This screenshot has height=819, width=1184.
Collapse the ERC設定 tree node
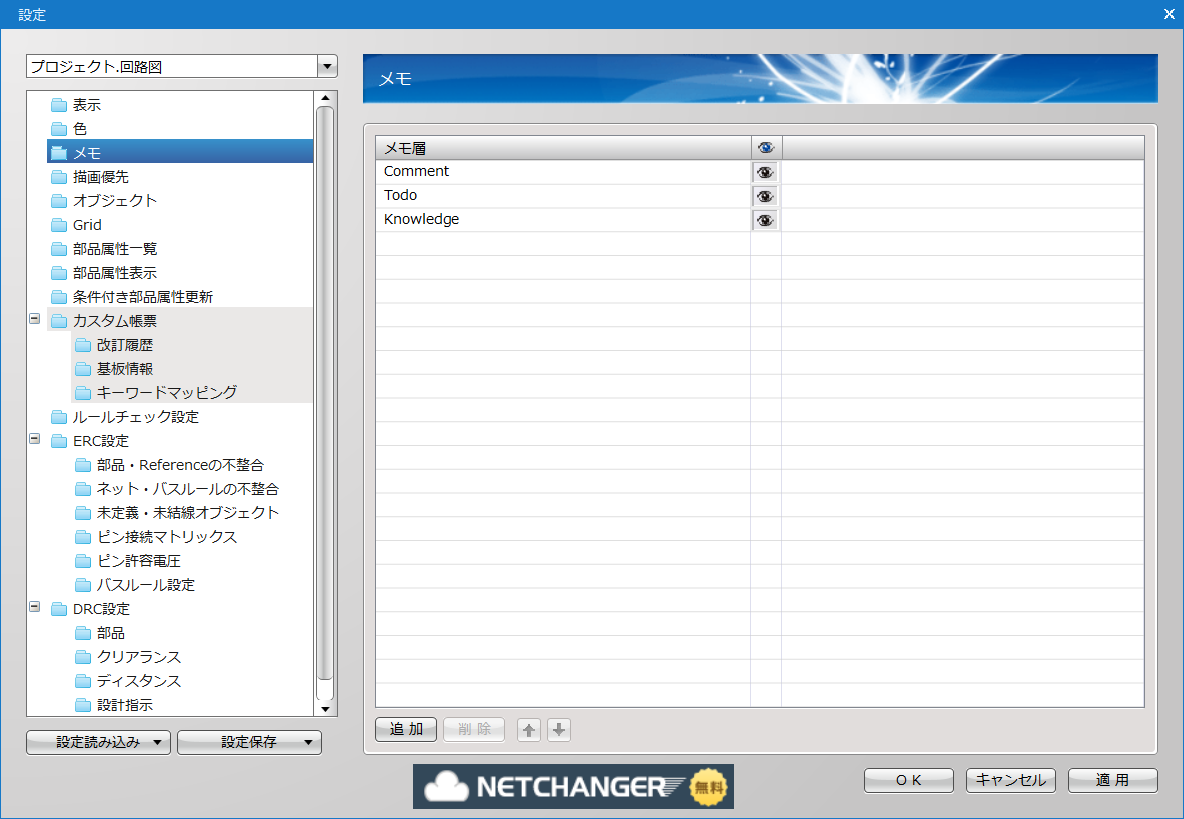tap(35, 439)
